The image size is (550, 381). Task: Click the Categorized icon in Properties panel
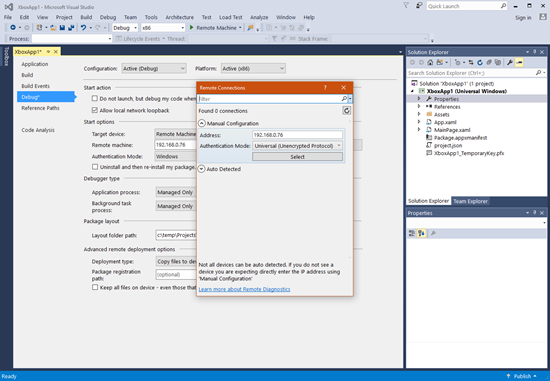[412, 233]
